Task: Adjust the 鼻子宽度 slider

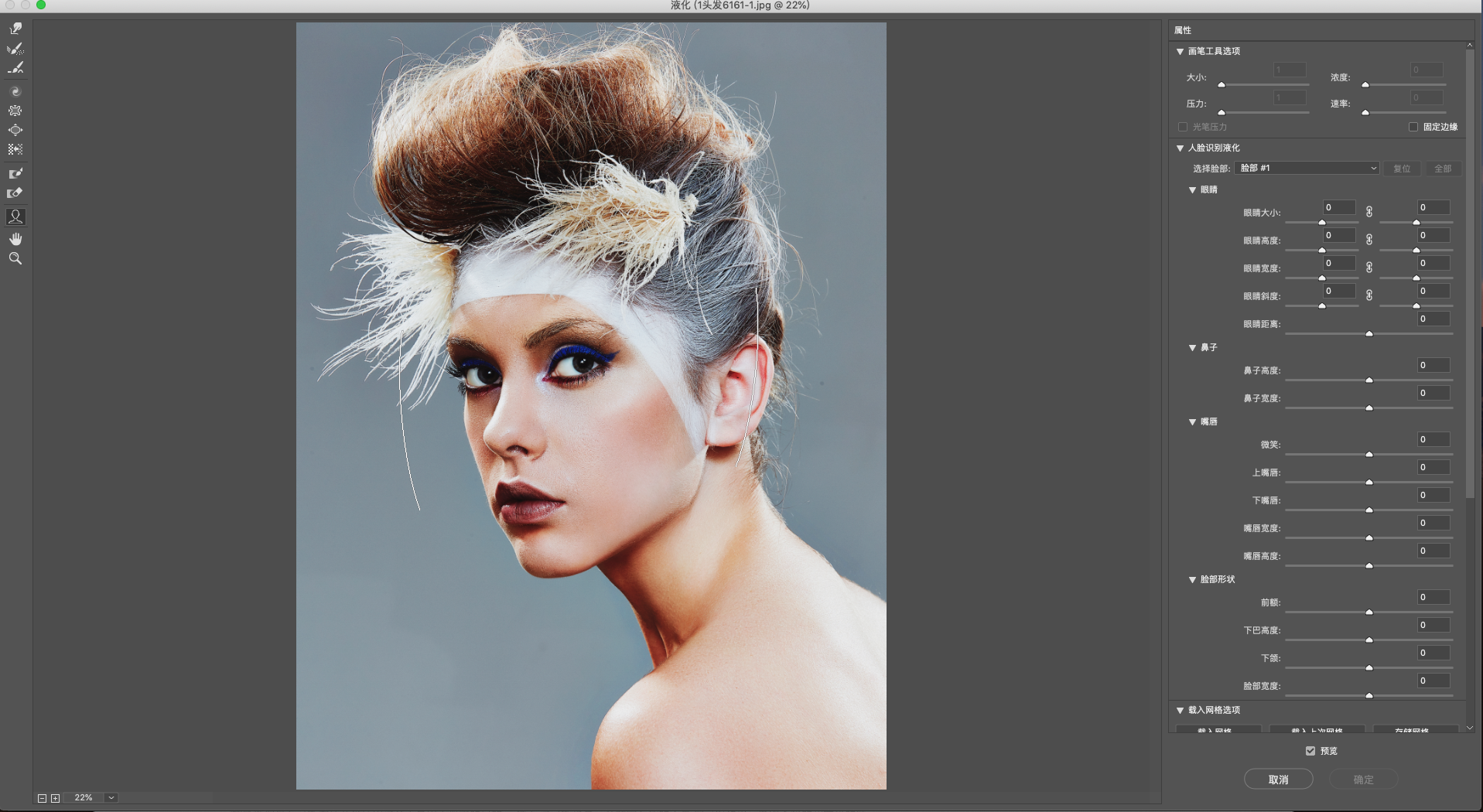Action: (1369, 408)
